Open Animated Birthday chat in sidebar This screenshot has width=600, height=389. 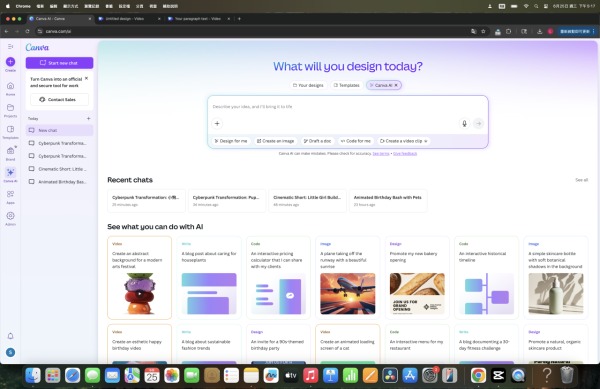pyautogui.click(x=59, y=182)
